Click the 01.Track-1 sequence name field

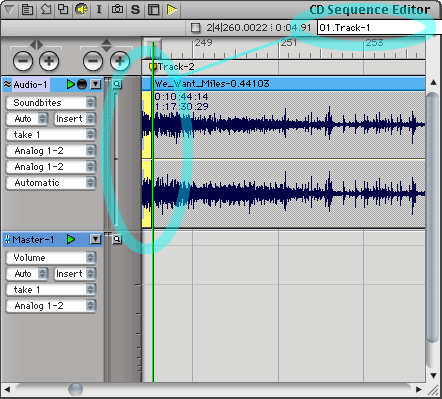(x=379, y=28)
